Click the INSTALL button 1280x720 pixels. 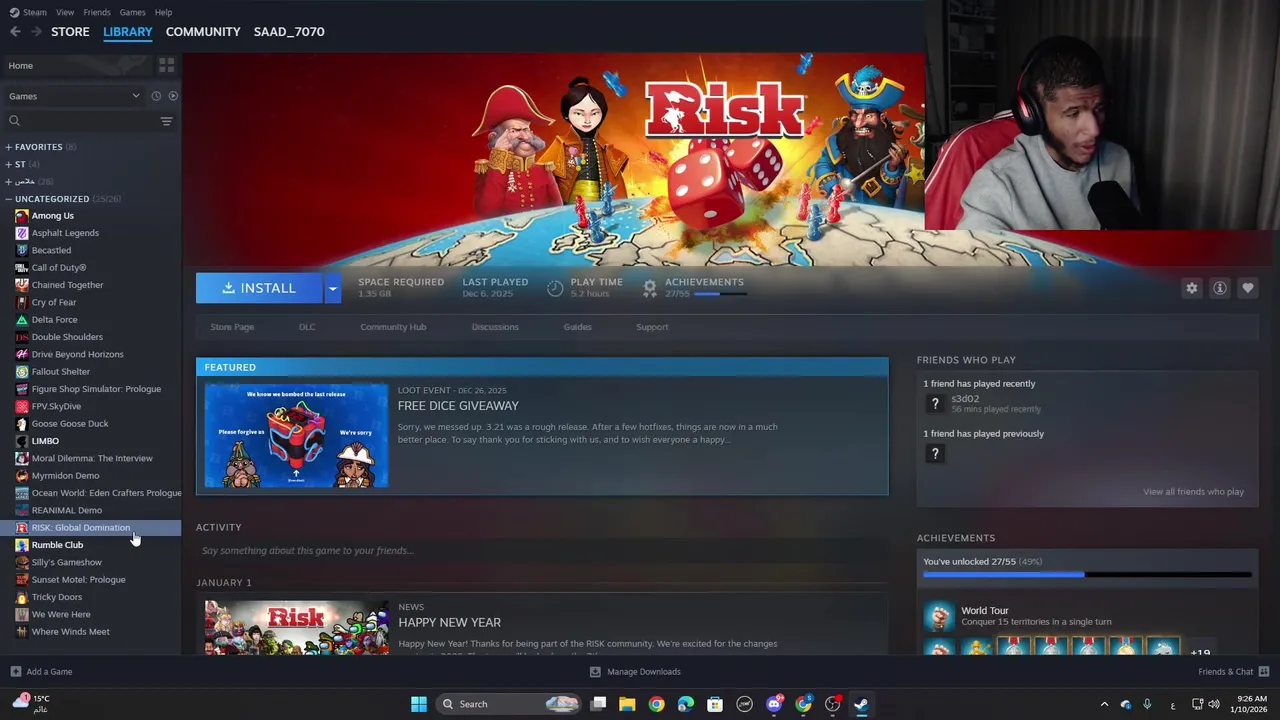(259, 288)
